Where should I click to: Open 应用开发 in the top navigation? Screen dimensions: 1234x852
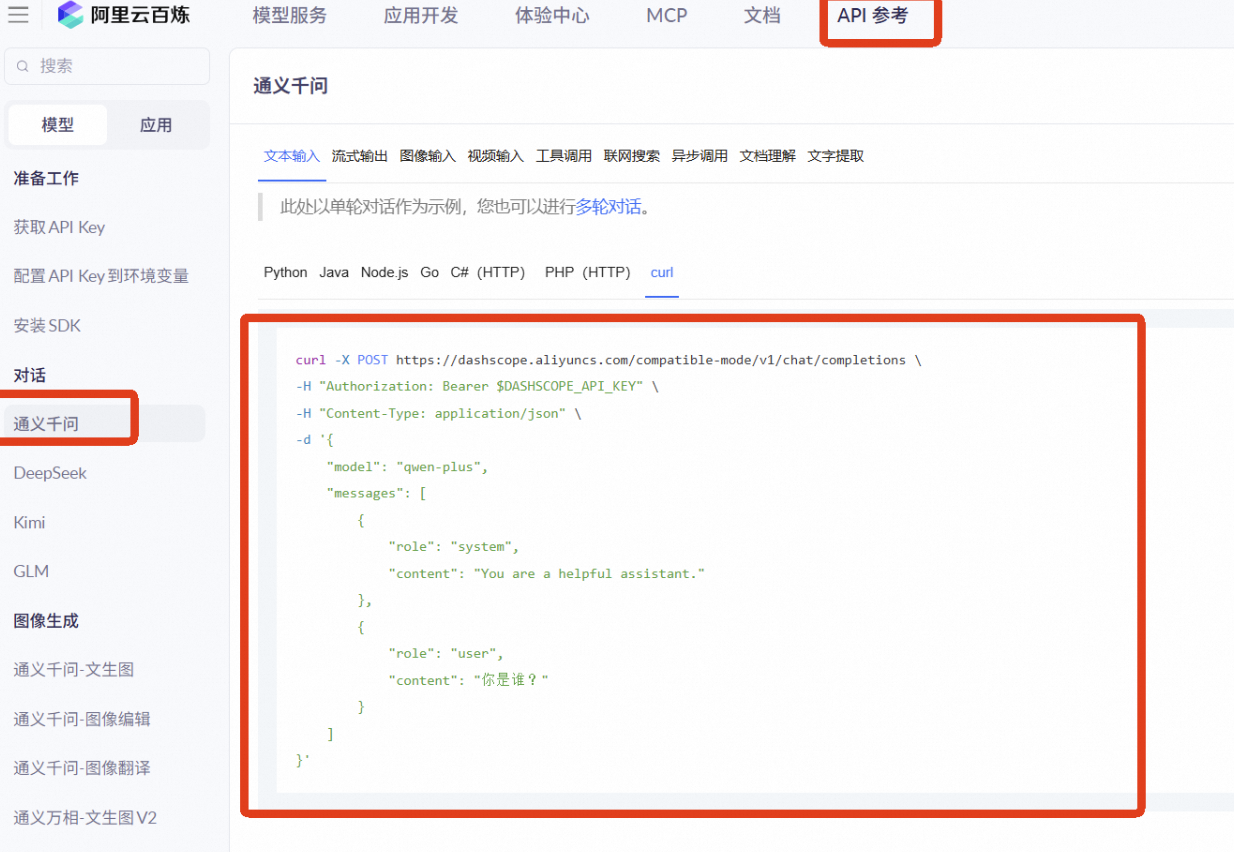[x=421, y=16]
